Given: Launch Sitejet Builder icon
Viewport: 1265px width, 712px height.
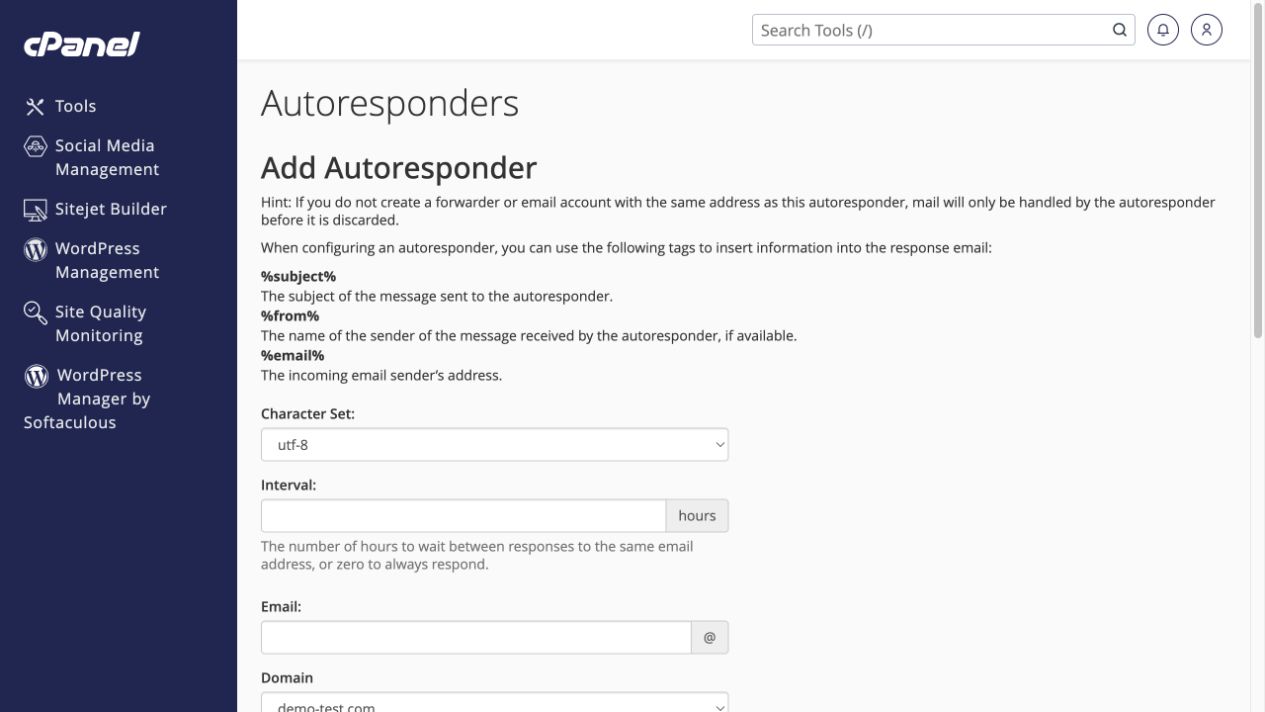Looking at the screenshot, I should point(35,209).
